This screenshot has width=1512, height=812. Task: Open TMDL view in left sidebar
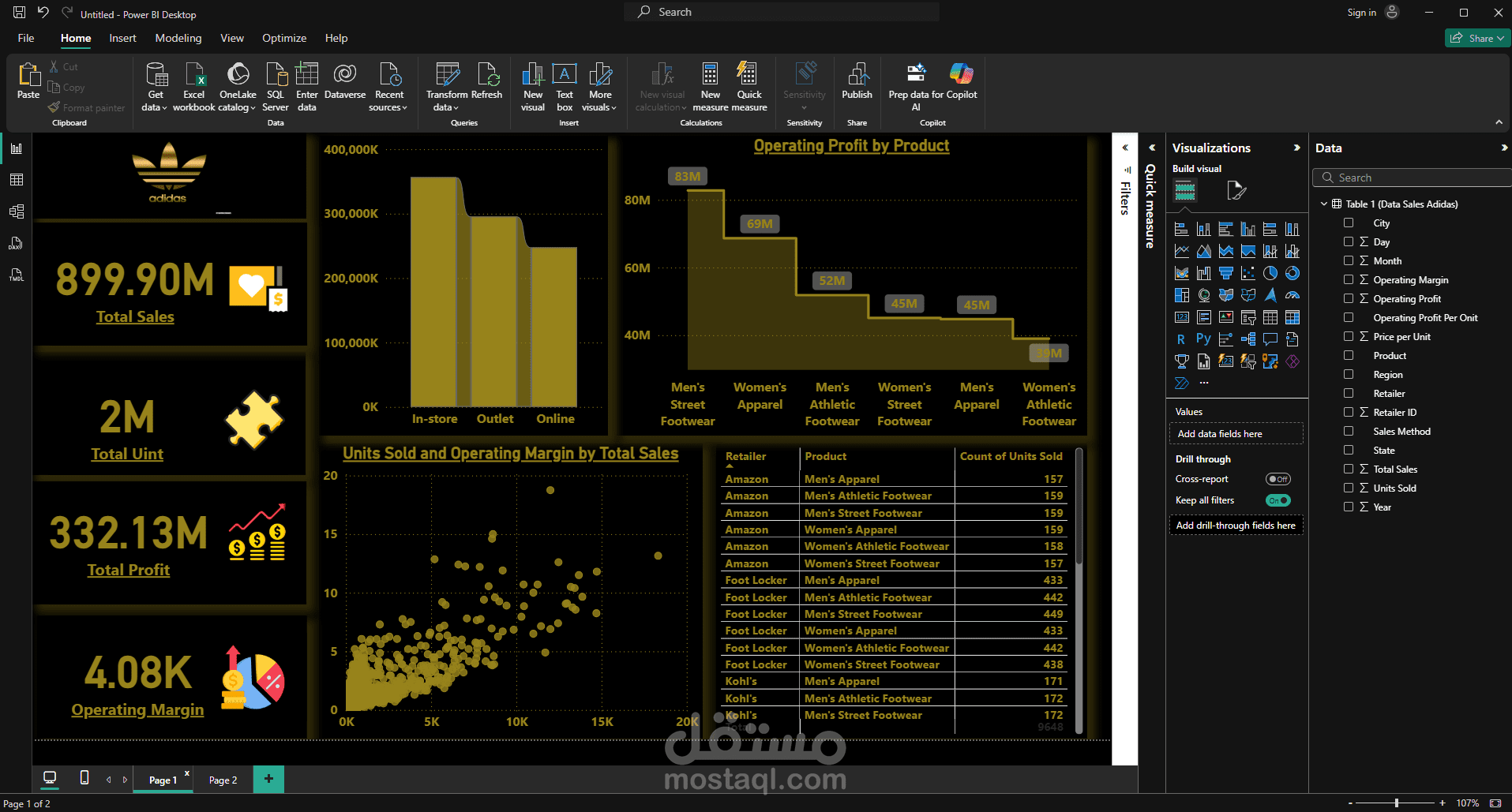pyautogui.click(x=17, y=275)
